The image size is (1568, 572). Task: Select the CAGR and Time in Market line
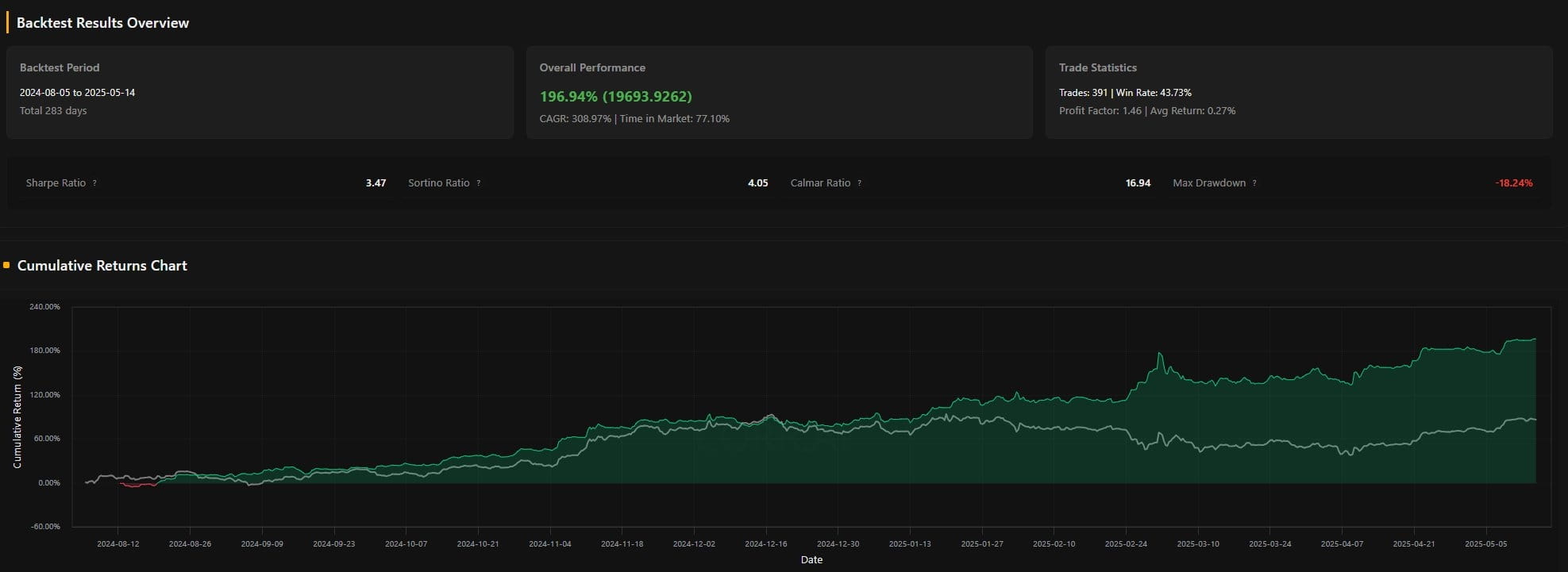tap(634, 119)
